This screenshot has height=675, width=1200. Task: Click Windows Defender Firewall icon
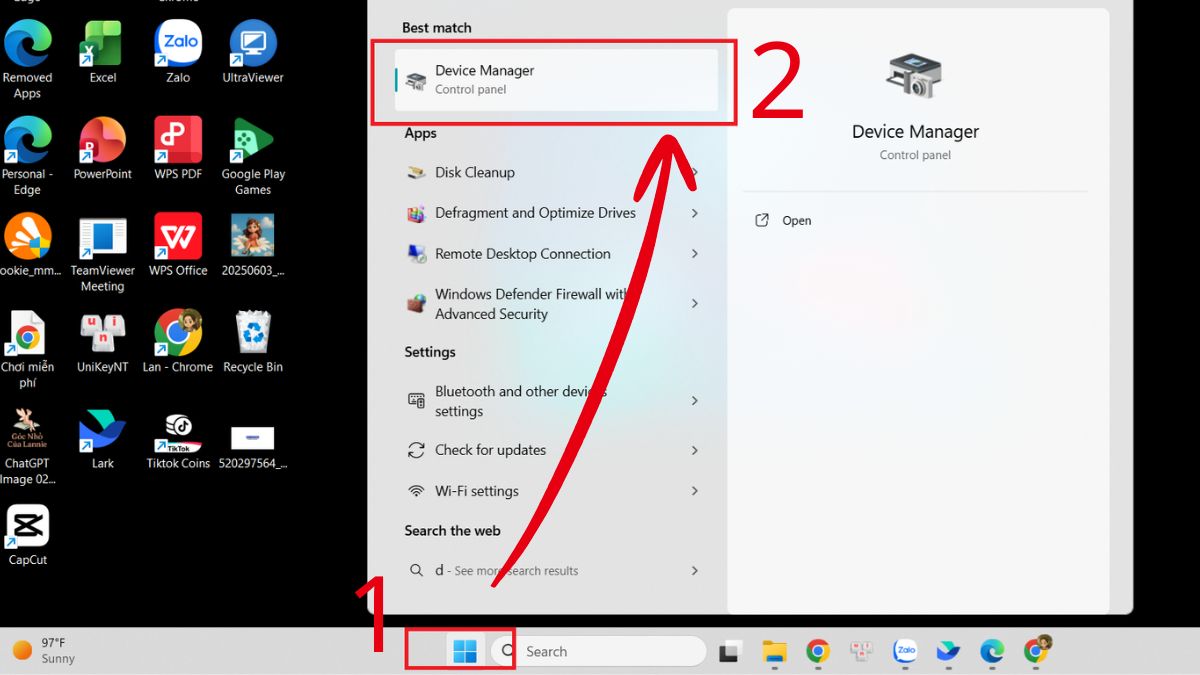(x=416, y=304)
